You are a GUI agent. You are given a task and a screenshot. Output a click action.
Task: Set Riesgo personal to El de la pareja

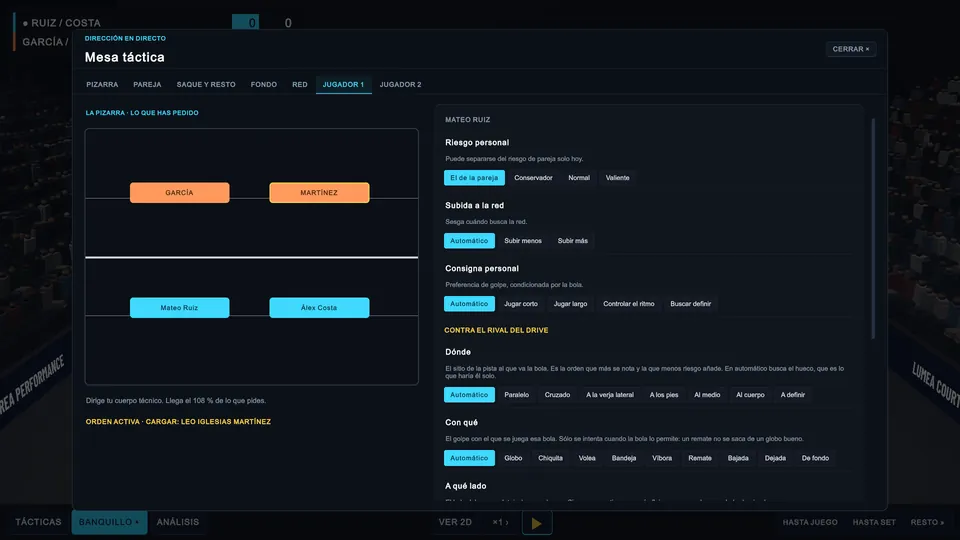coord(474,178)
